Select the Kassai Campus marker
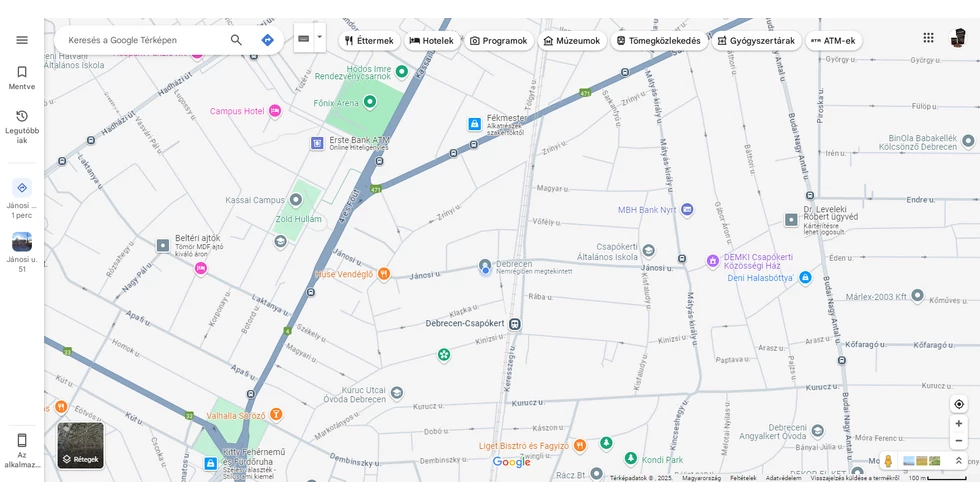 [296, 200]
